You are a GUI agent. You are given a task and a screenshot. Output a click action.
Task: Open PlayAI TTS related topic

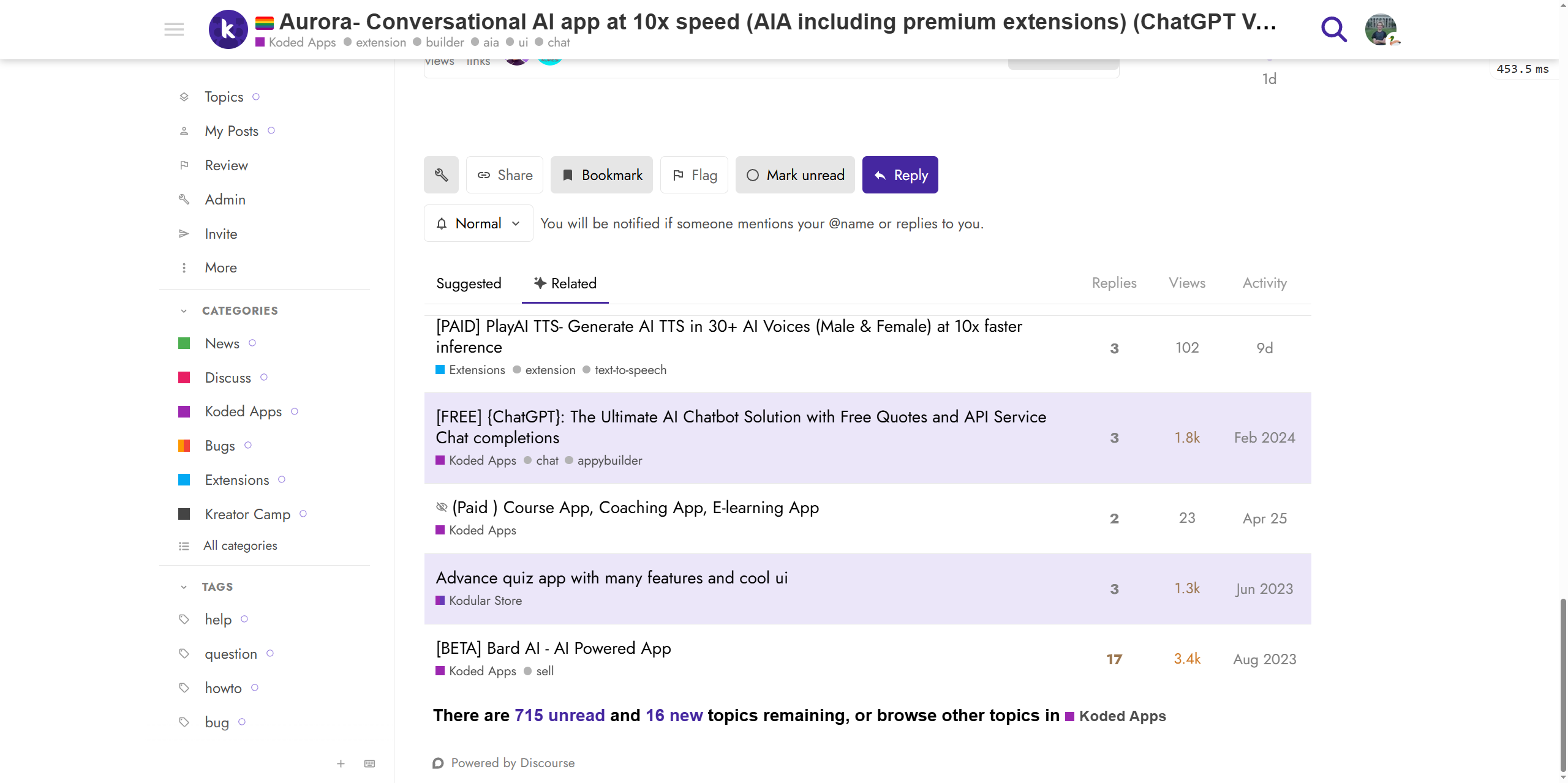click(x=729, y=337)
